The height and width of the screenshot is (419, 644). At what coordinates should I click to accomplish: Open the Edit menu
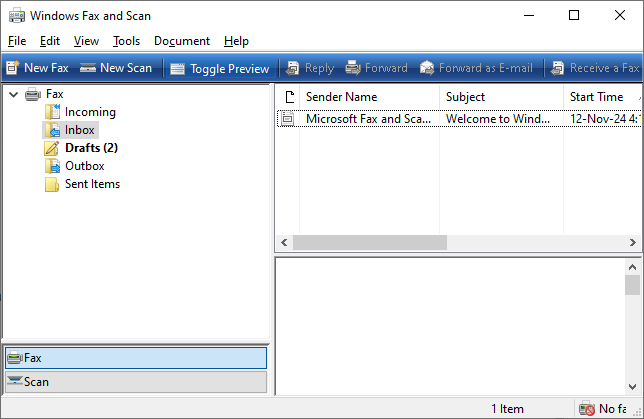coord(50,41)
